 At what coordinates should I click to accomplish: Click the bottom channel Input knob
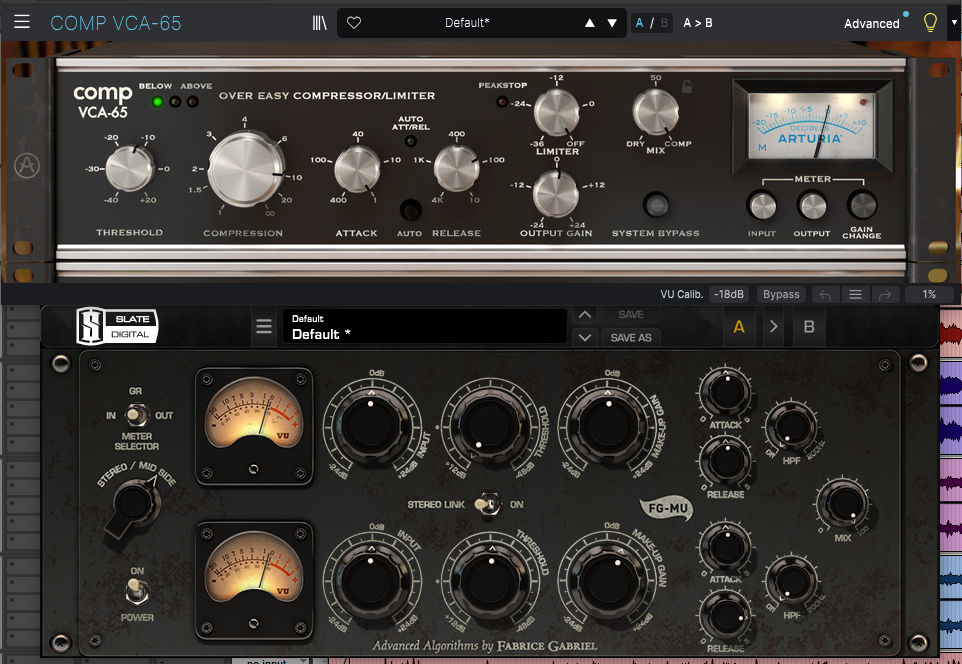[371, 580]
